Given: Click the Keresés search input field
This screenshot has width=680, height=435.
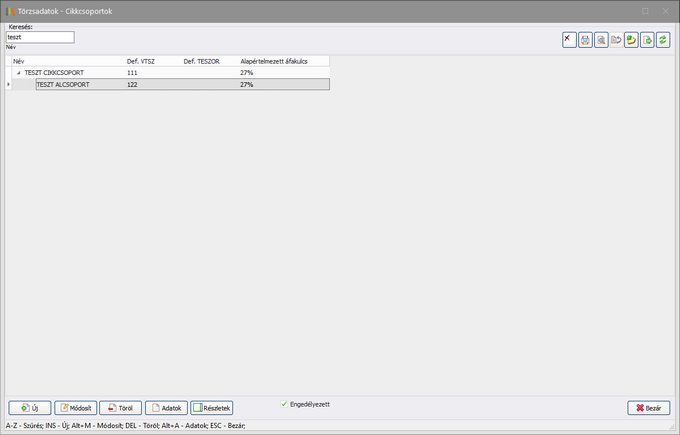Looking at the screenshot, I should point(40,37).
